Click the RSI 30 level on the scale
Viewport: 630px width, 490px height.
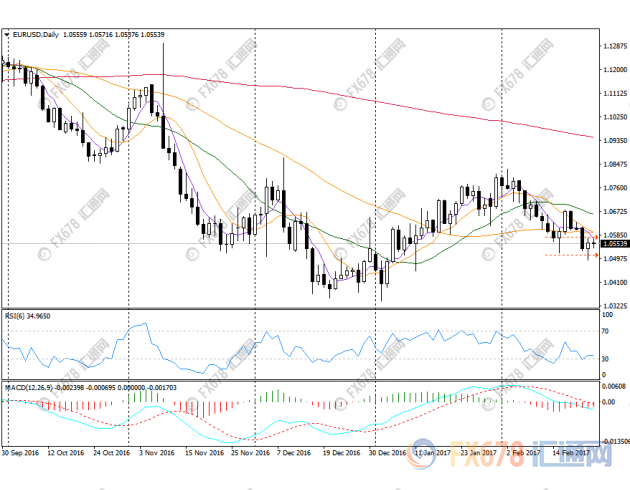click(x=607, y=358)
